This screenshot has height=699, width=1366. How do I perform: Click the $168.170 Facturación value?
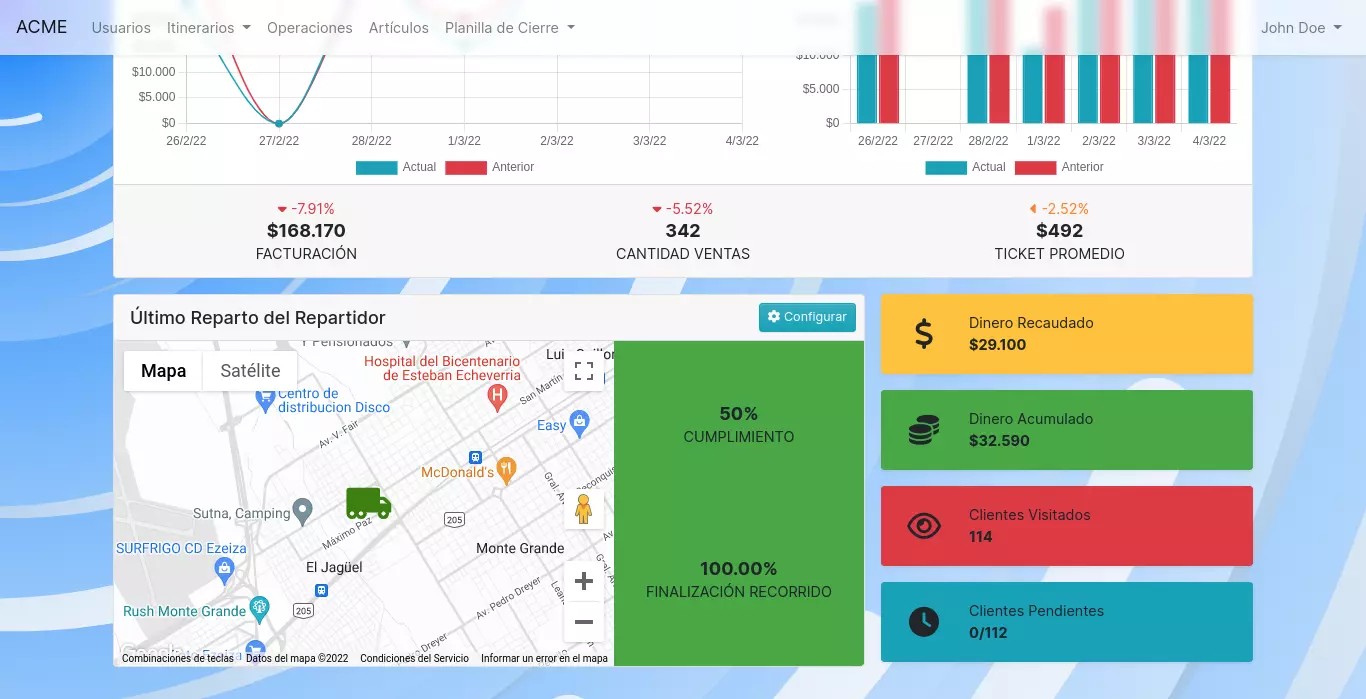coord(306,231)
